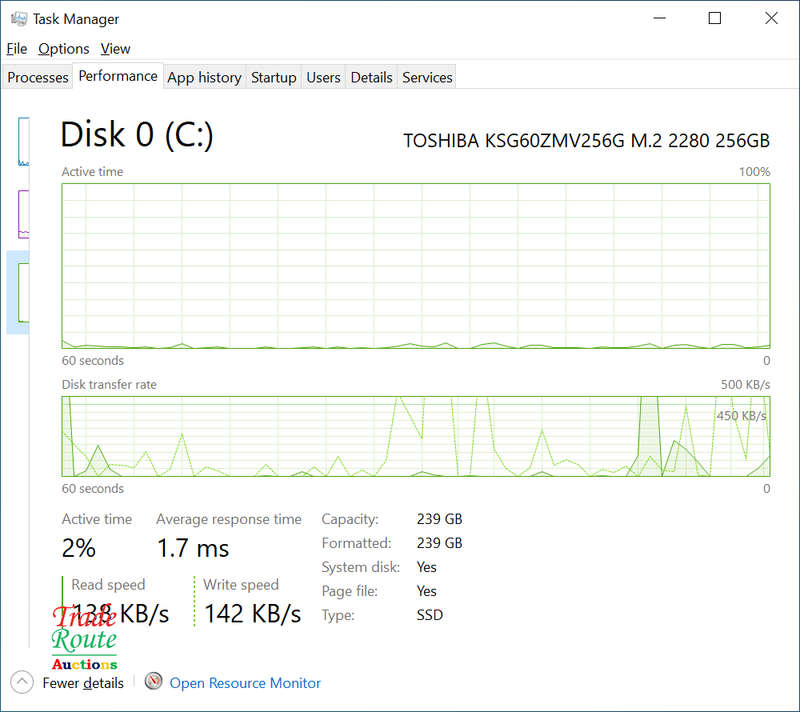Switch to the Processes tab
Image resolution: width=800 pixels, height=712 pixels.
38,77
